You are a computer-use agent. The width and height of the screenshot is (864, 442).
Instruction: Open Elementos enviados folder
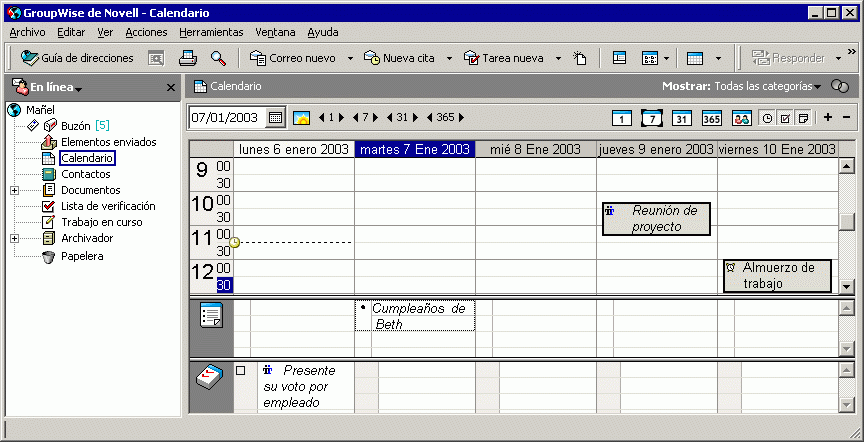coord(109,142)
